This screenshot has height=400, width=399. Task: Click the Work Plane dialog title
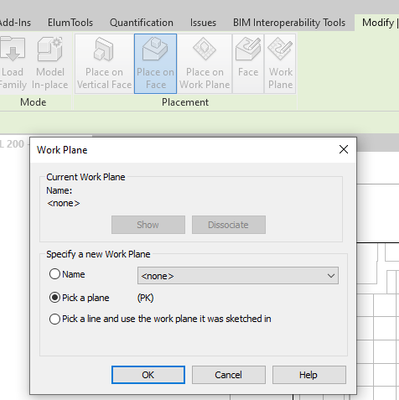coord(62,150)
